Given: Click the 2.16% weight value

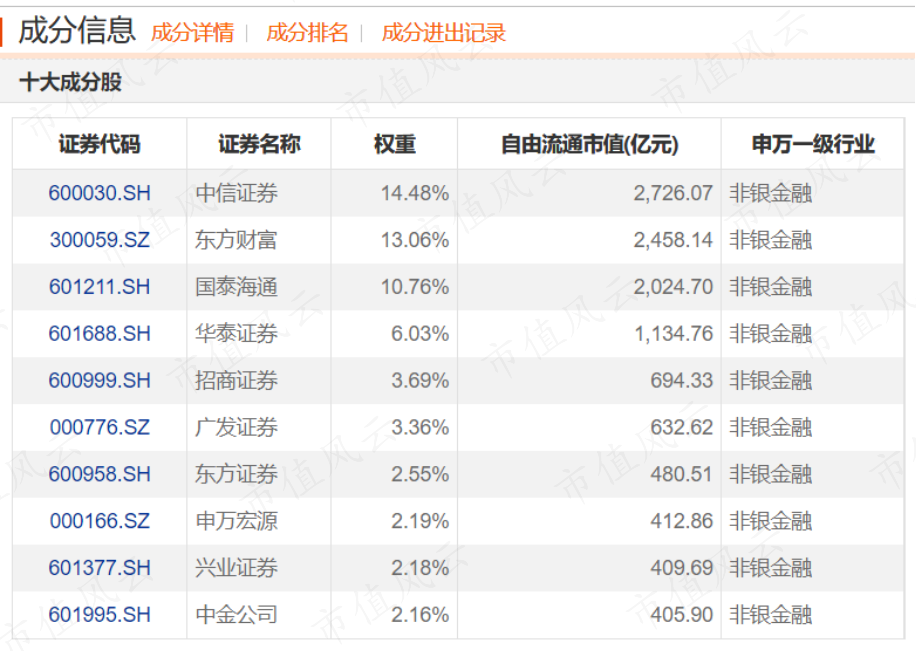Looking at the screenshot, I should point(420,615).
